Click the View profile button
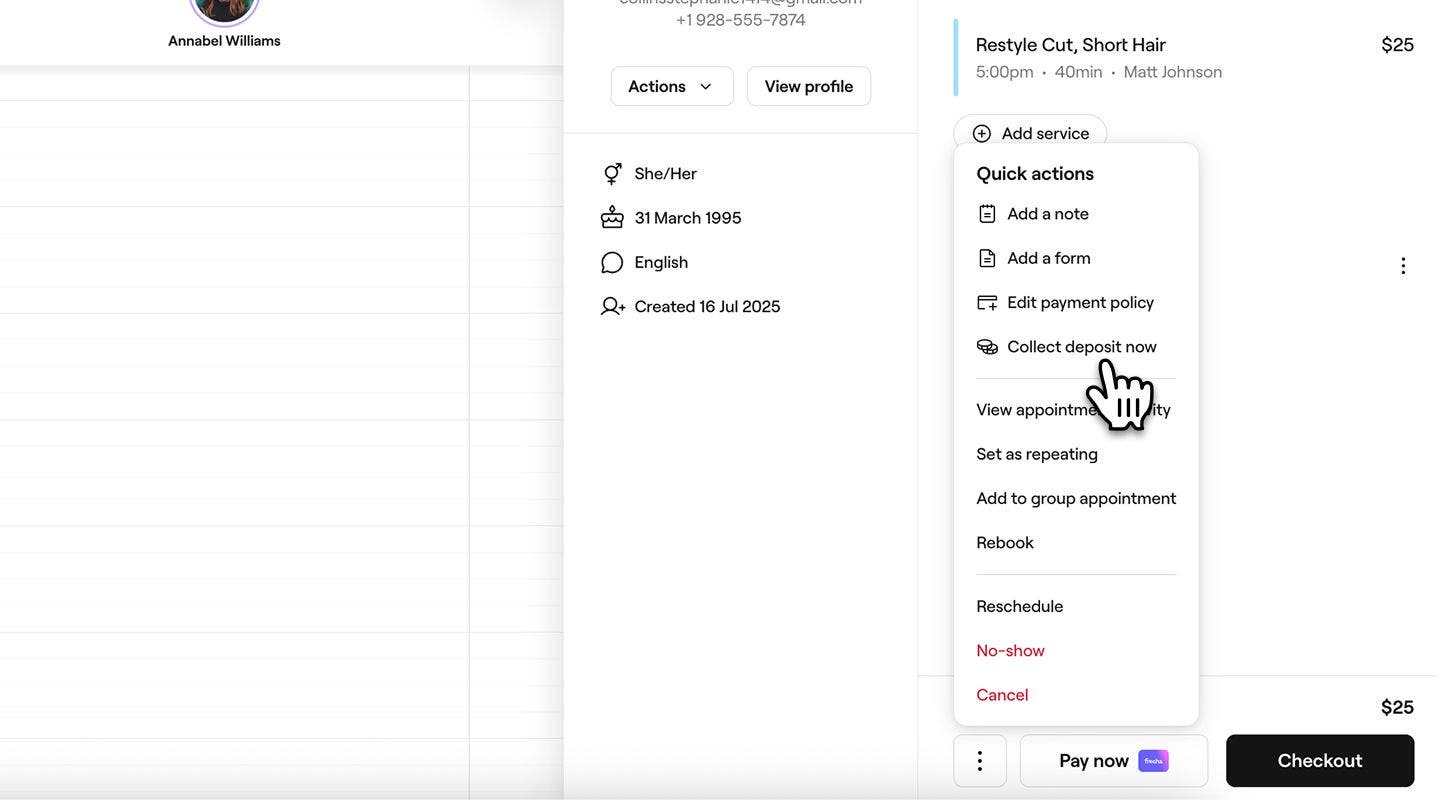Screen dimensions: 1440x800 pyautogui.click(x=808, y=87)
